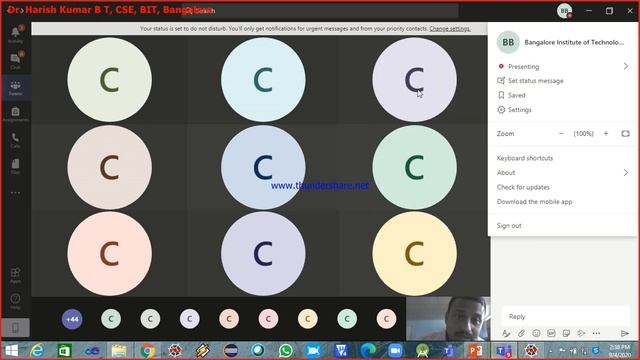Switch Teams to full screen beside Zoom
The width and height of the screenshot is (640, 360).
tap(625, 133)
